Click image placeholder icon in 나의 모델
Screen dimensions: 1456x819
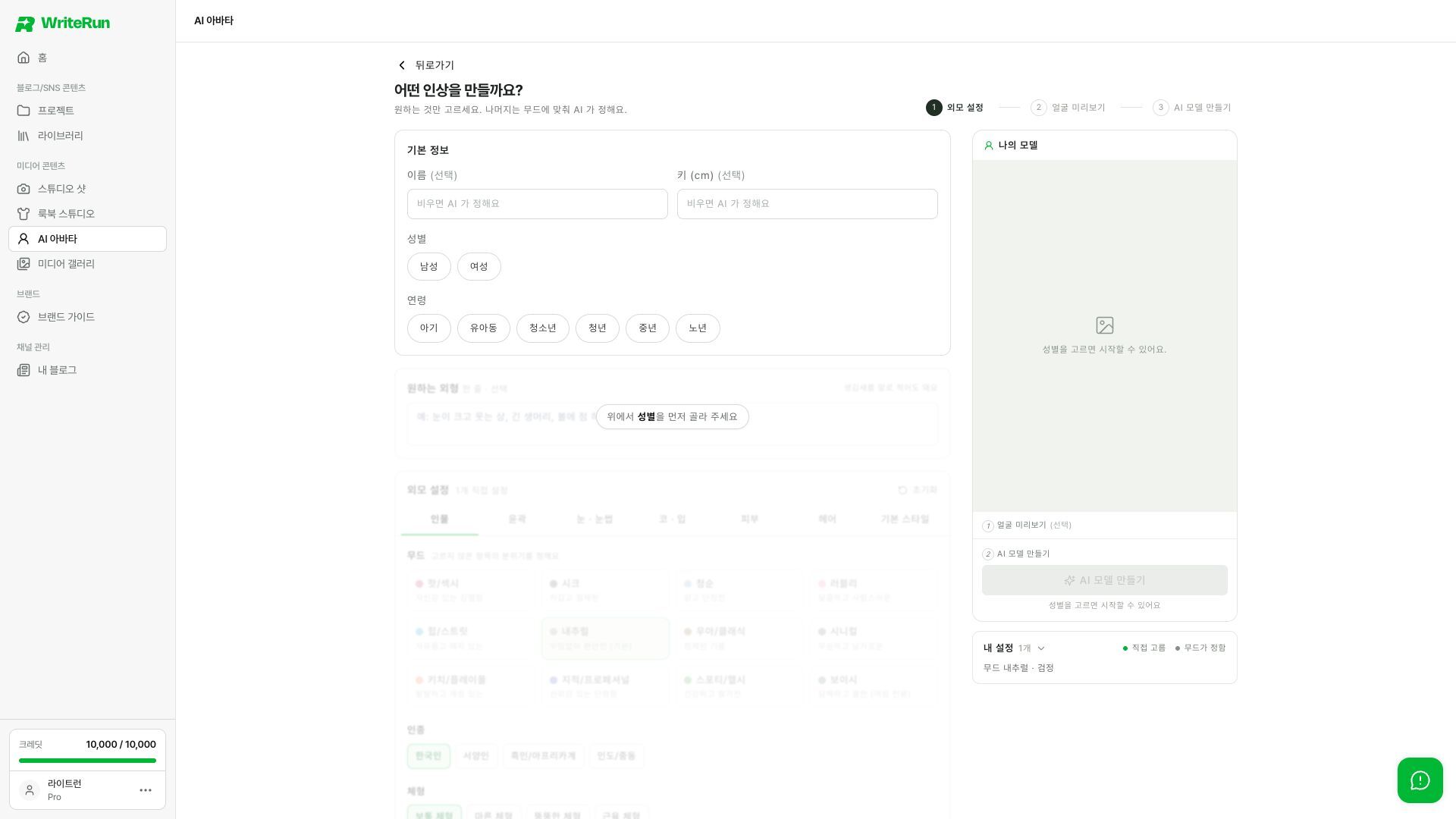[1105, 325]
